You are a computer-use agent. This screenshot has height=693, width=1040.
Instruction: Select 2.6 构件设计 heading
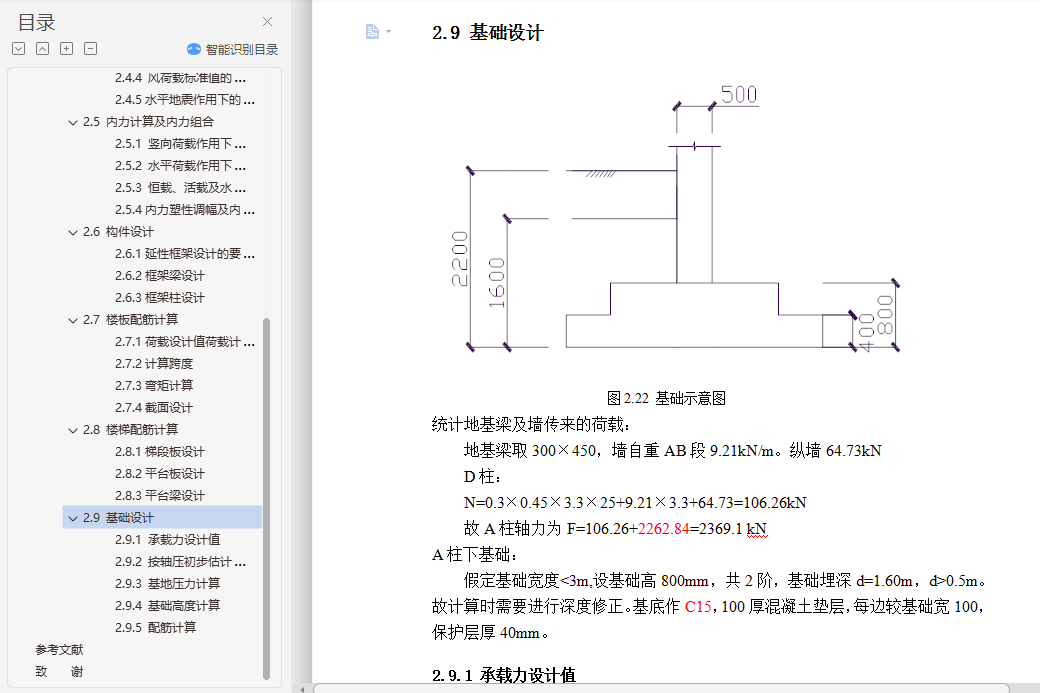click(x=118, y=232)
